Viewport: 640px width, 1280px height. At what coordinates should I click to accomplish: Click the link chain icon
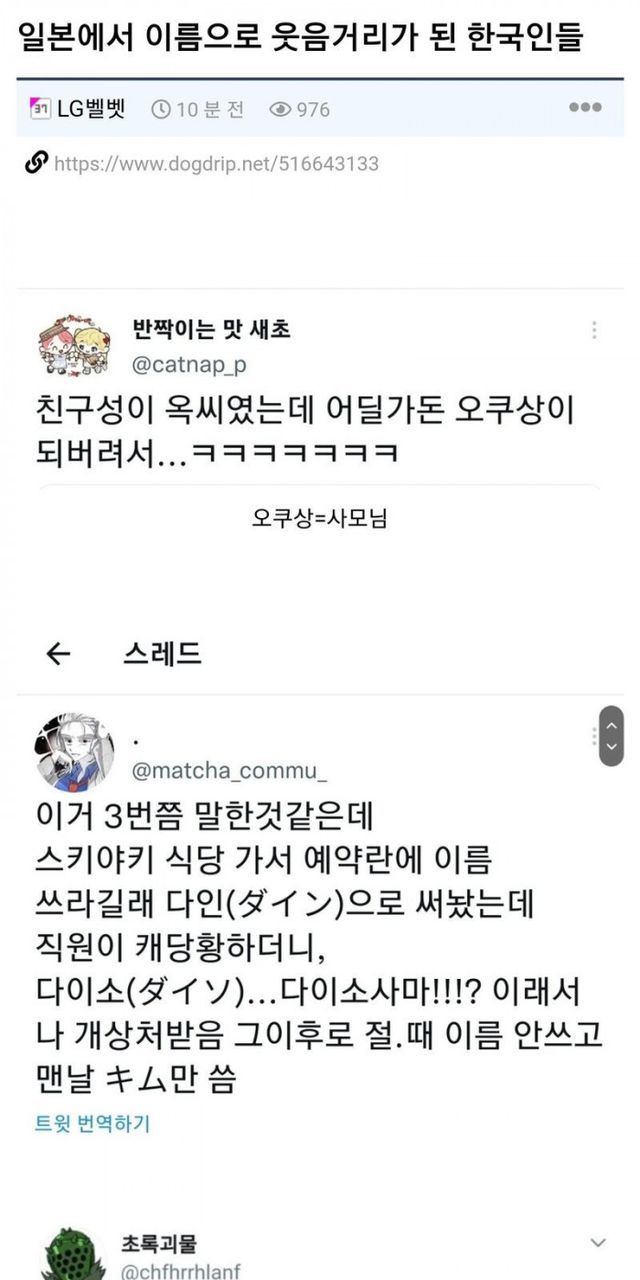pyautogui.click(x=36, y=163)
